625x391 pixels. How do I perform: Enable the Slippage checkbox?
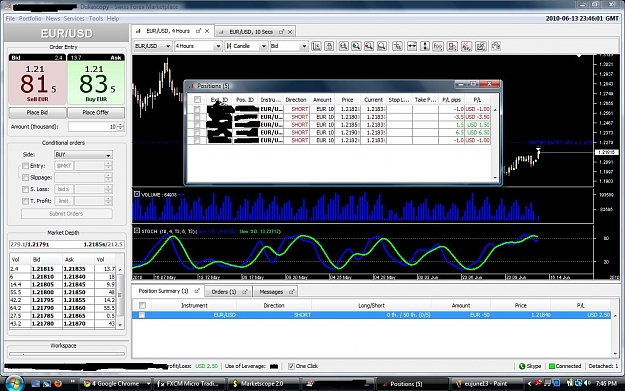(26, 177)
